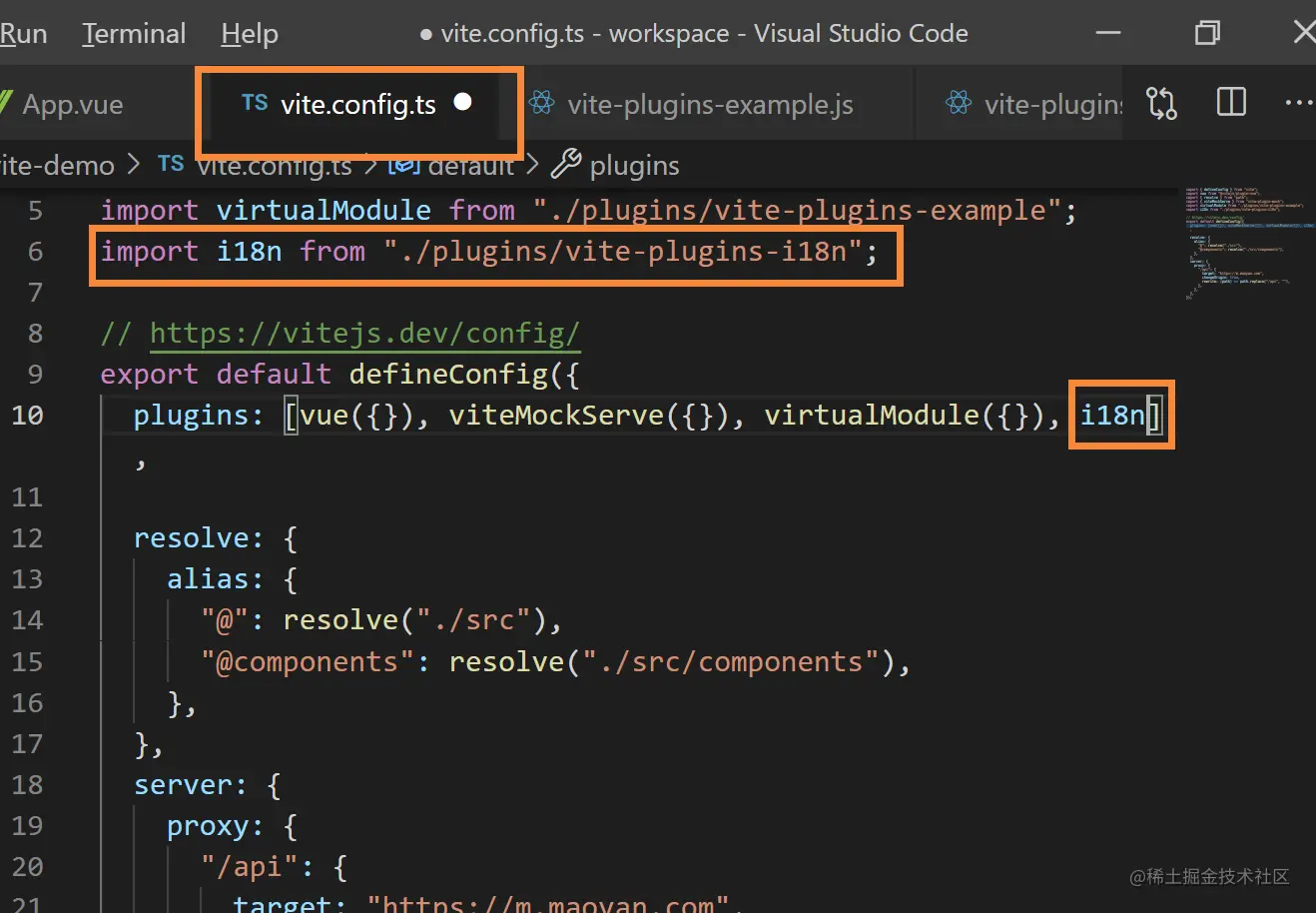Click the unsaved dot on vite.config.ts tab

(x=462, y=102)
